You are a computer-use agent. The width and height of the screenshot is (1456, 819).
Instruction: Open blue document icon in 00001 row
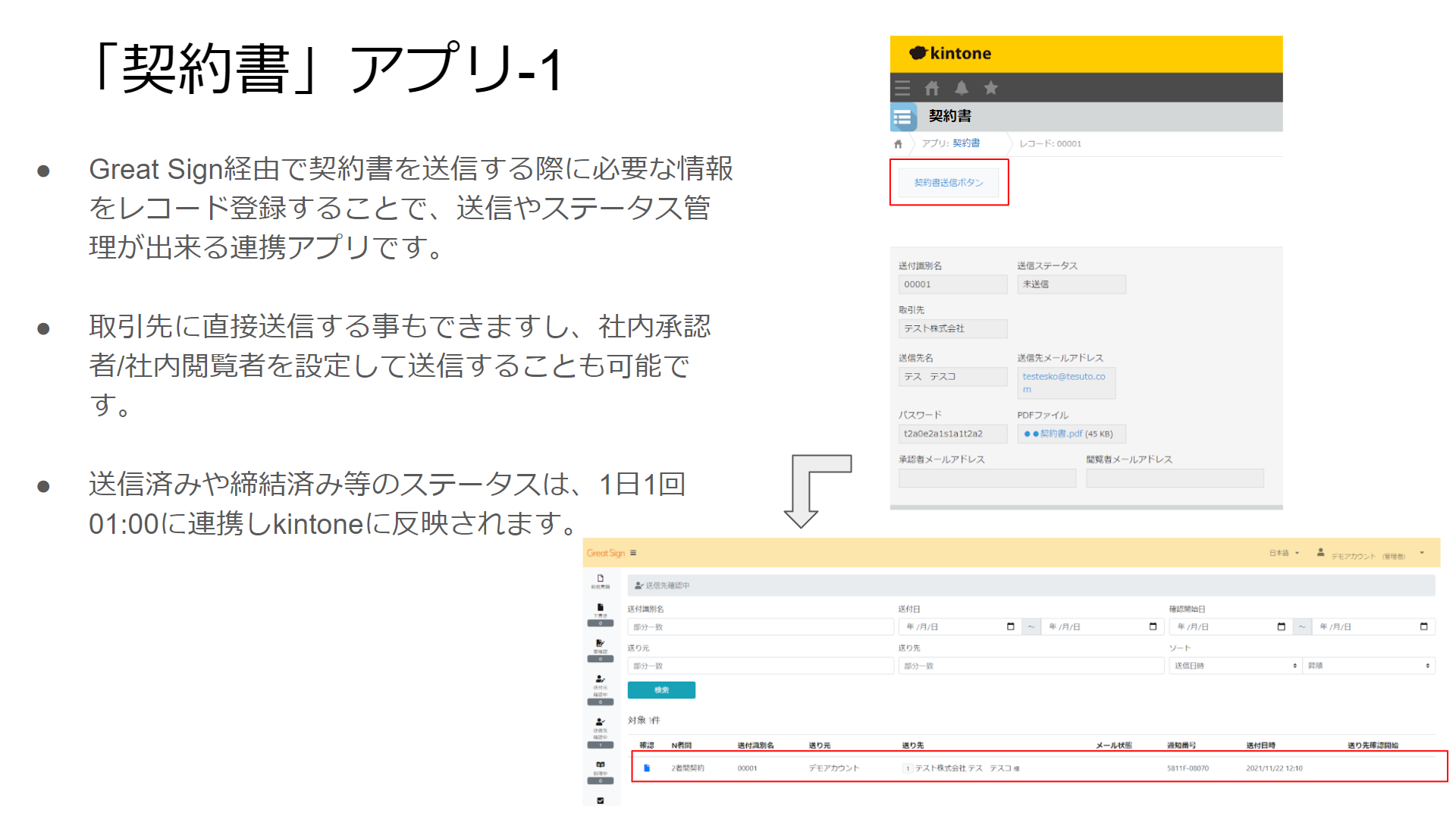point(647,768)
